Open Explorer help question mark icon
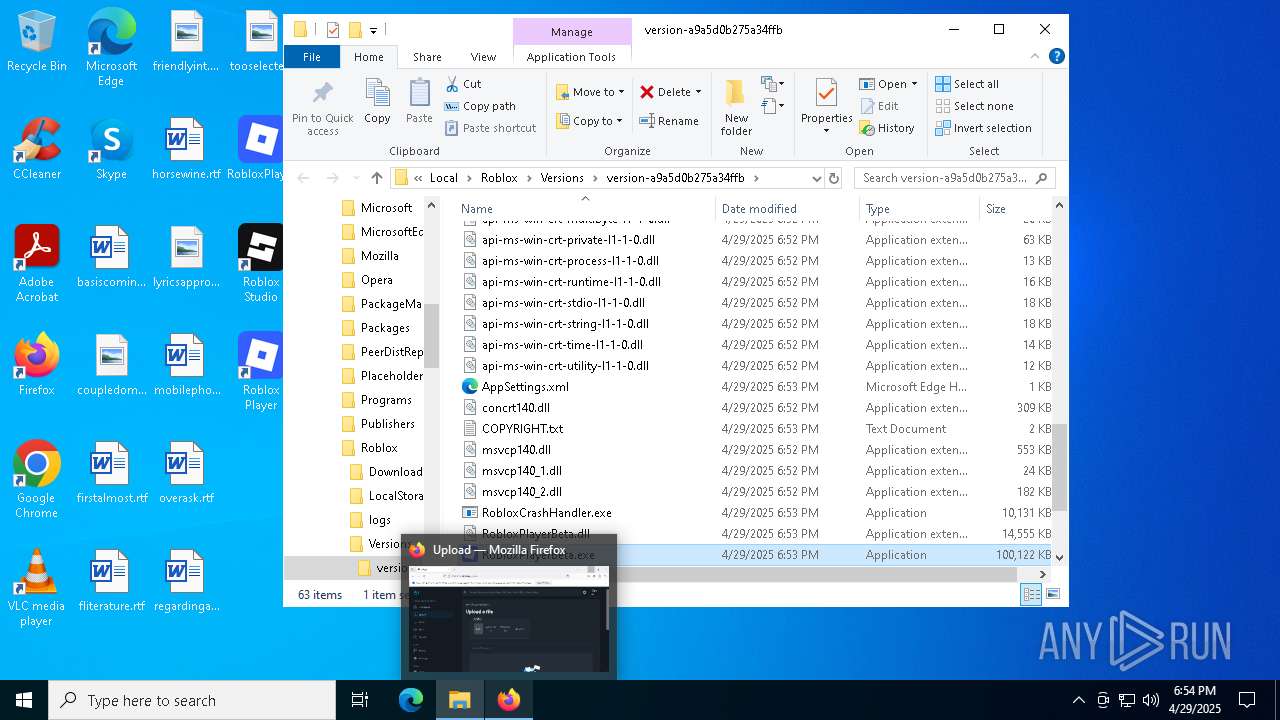1280x720 pixels. (x=1056, y=57)
